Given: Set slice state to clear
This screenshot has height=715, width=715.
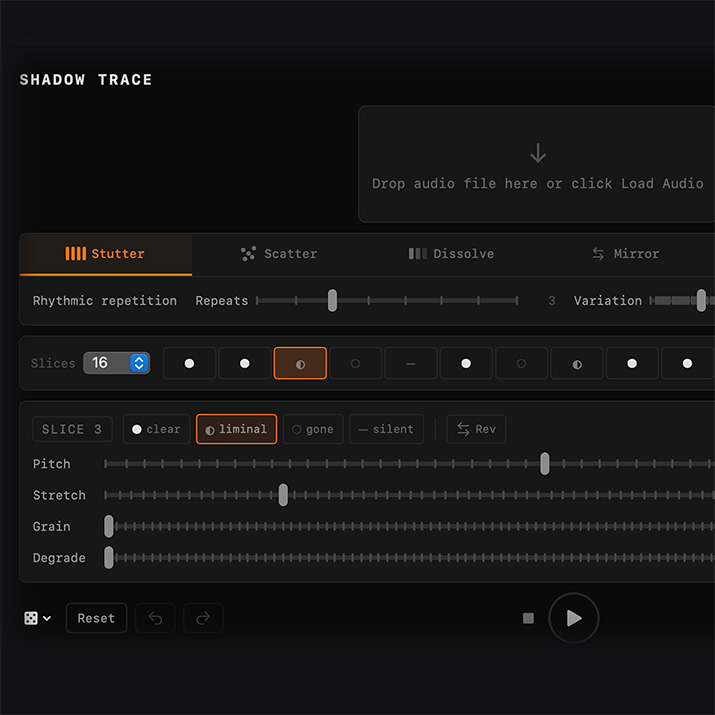Looking at the screenshot, I should tap(156, 429).
